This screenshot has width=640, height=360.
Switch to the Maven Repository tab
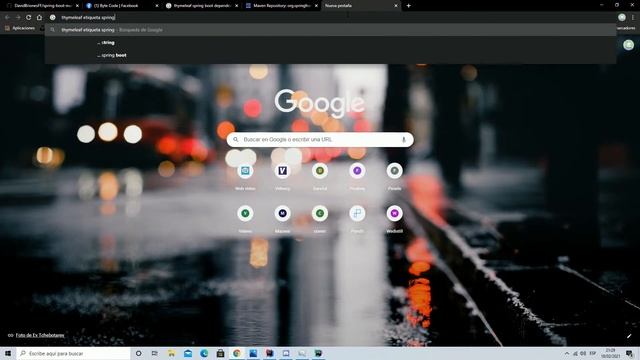[x=281, y=6]
